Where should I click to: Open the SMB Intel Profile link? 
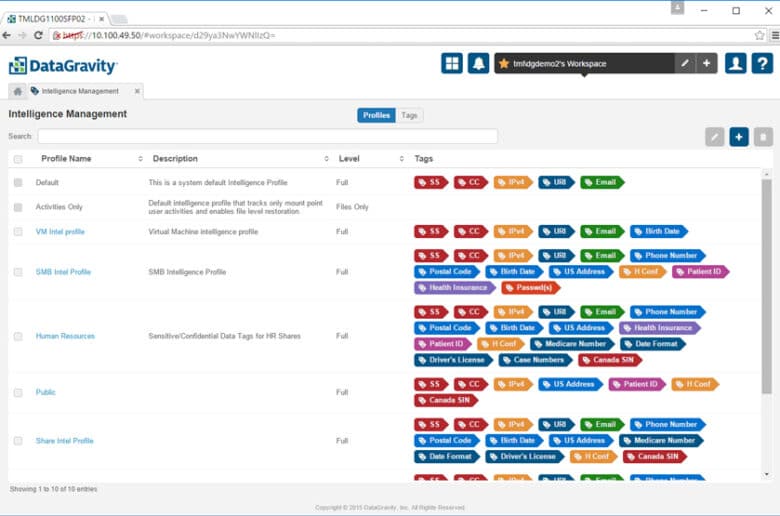63,272
